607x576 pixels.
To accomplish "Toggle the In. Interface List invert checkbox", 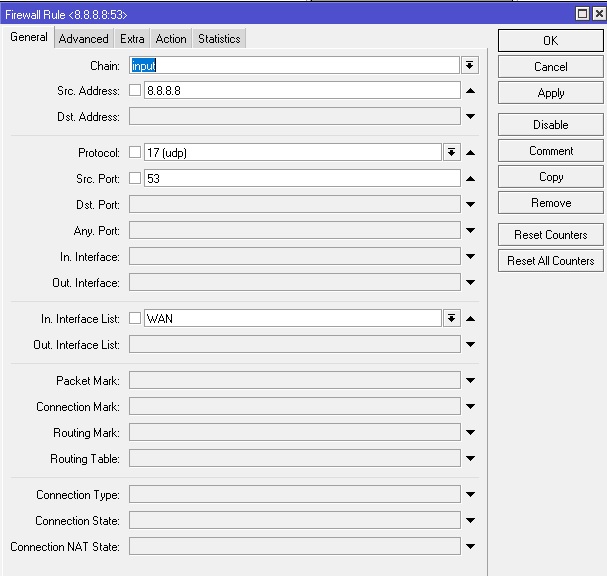I will [x=135, y=318].
